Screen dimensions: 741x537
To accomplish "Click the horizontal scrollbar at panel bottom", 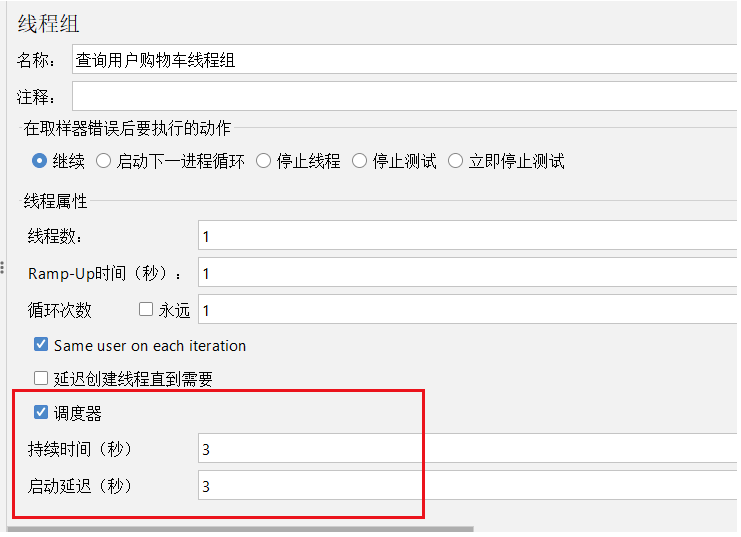I will point(241,529).
